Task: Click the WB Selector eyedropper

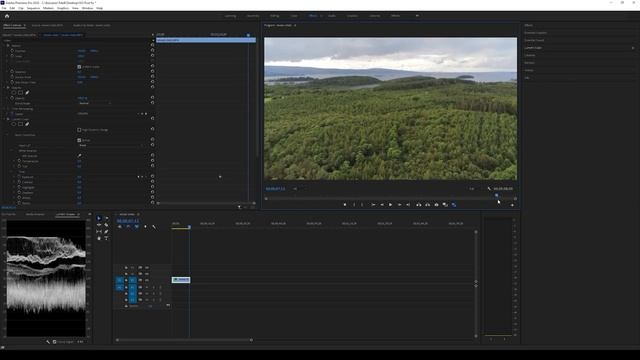Action: [79, 156]
